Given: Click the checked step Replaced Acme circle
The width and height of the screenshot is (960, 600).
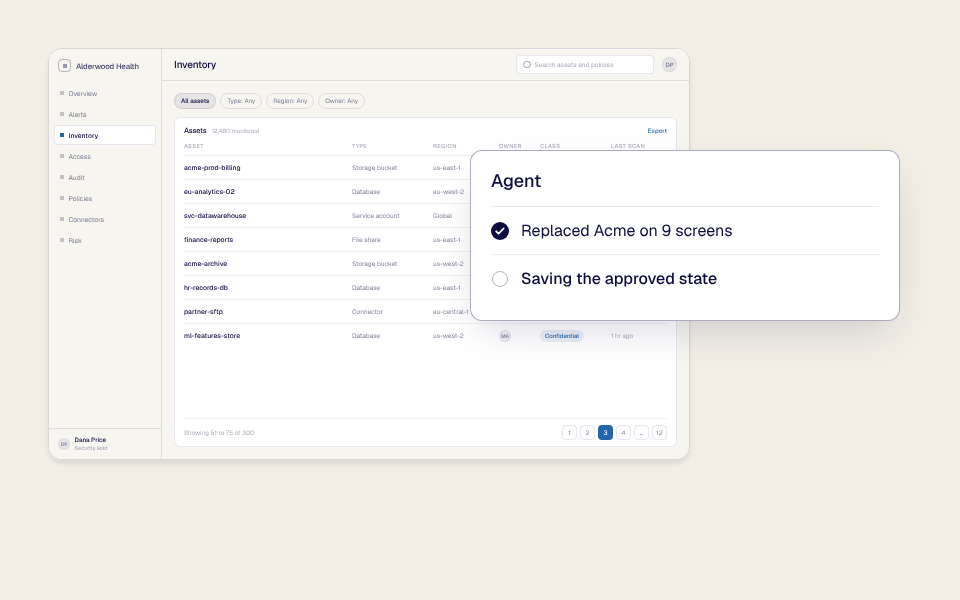Looking at the screenshot, I should coord(500,231).
